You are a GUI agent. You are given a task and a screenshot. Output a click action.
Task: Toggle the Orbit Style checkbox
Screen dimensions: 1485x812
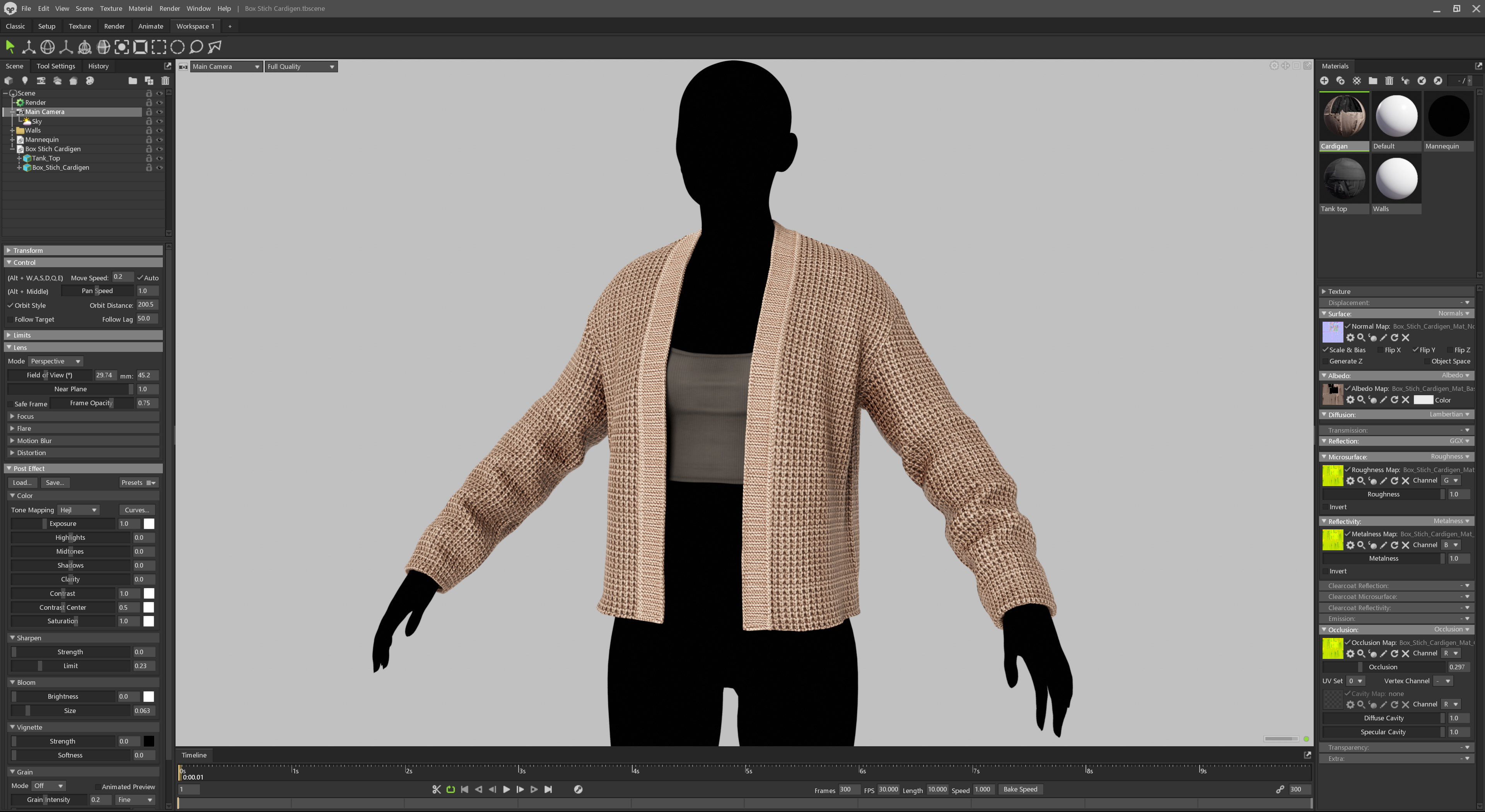click(10, 305)
